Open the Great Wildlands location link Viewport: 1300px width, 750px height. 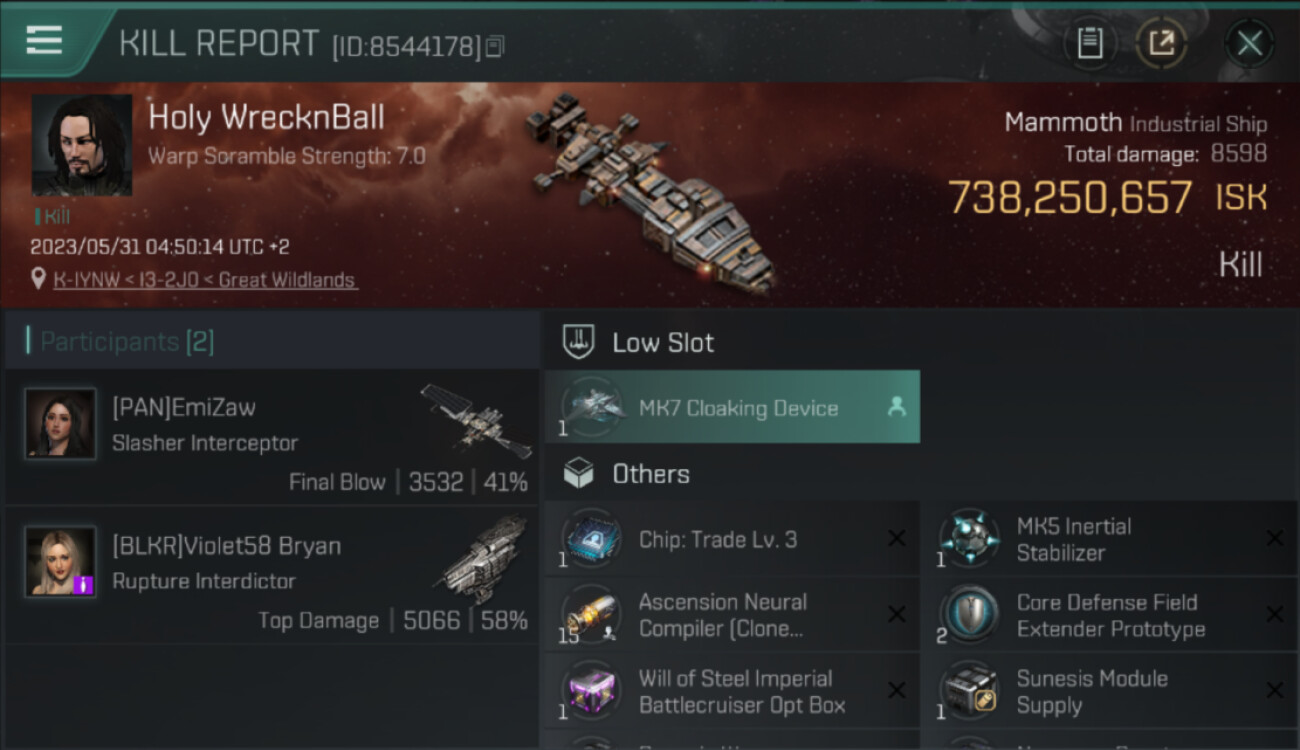click(205, 280)
